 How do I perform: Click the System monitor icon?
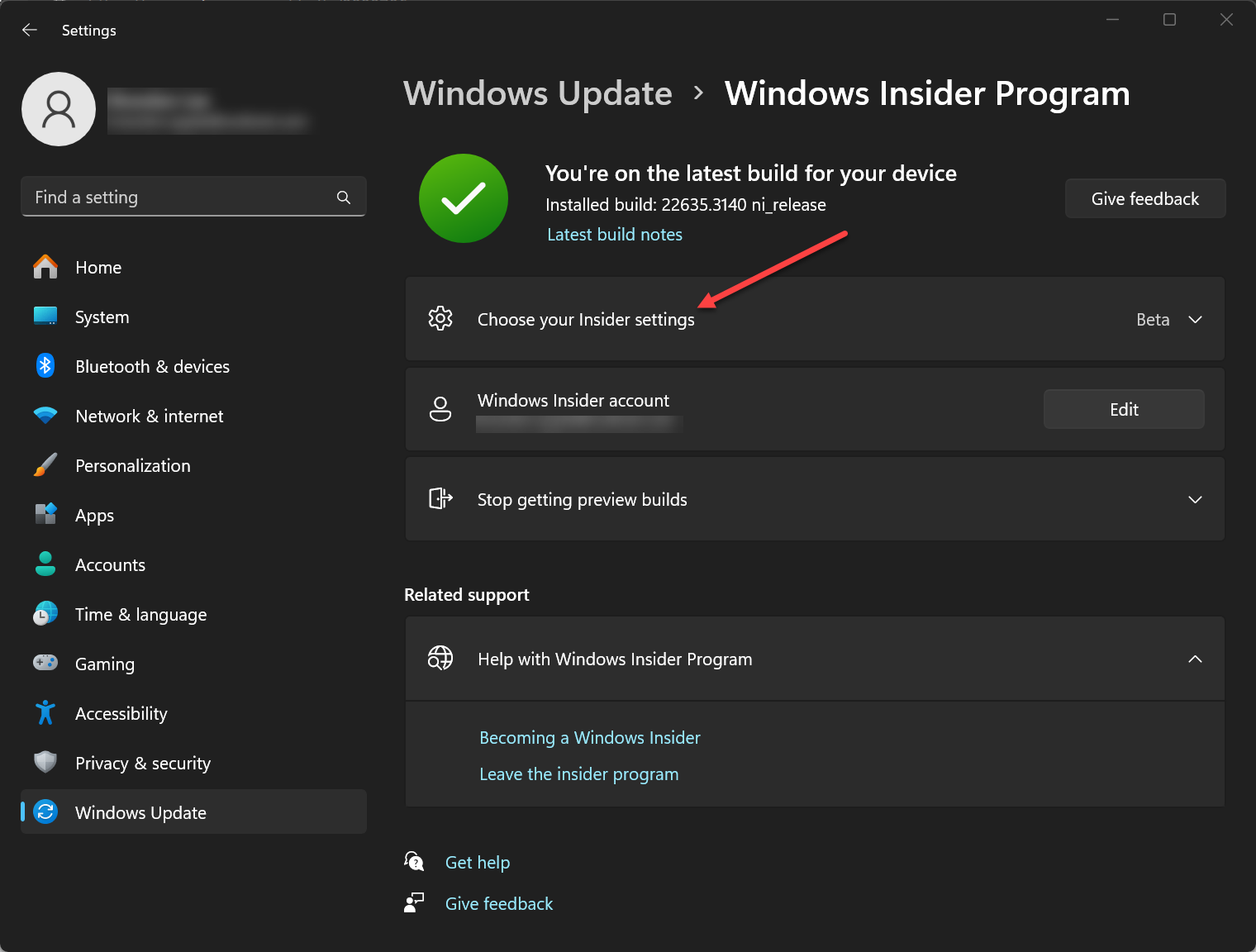click(x=45, y=317)
